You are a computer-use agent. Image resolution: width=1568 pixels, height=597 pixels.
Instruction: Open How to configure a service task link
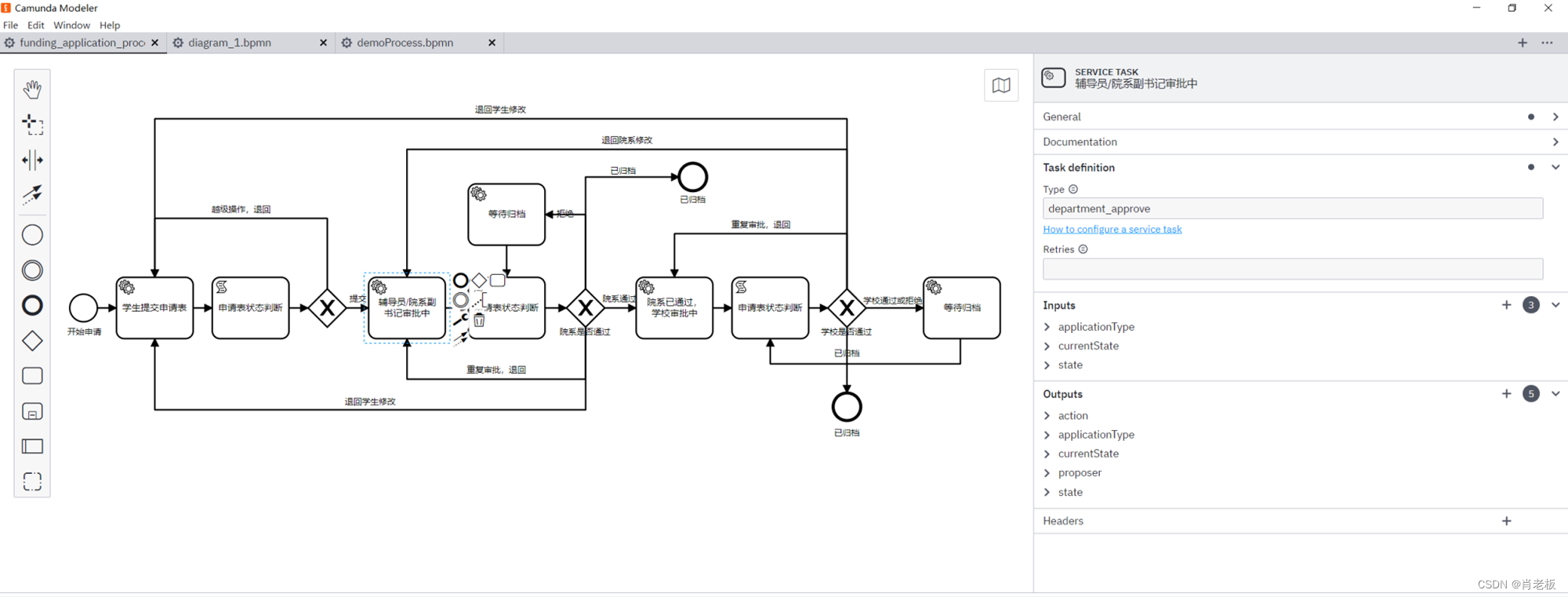pos(1112,230)
